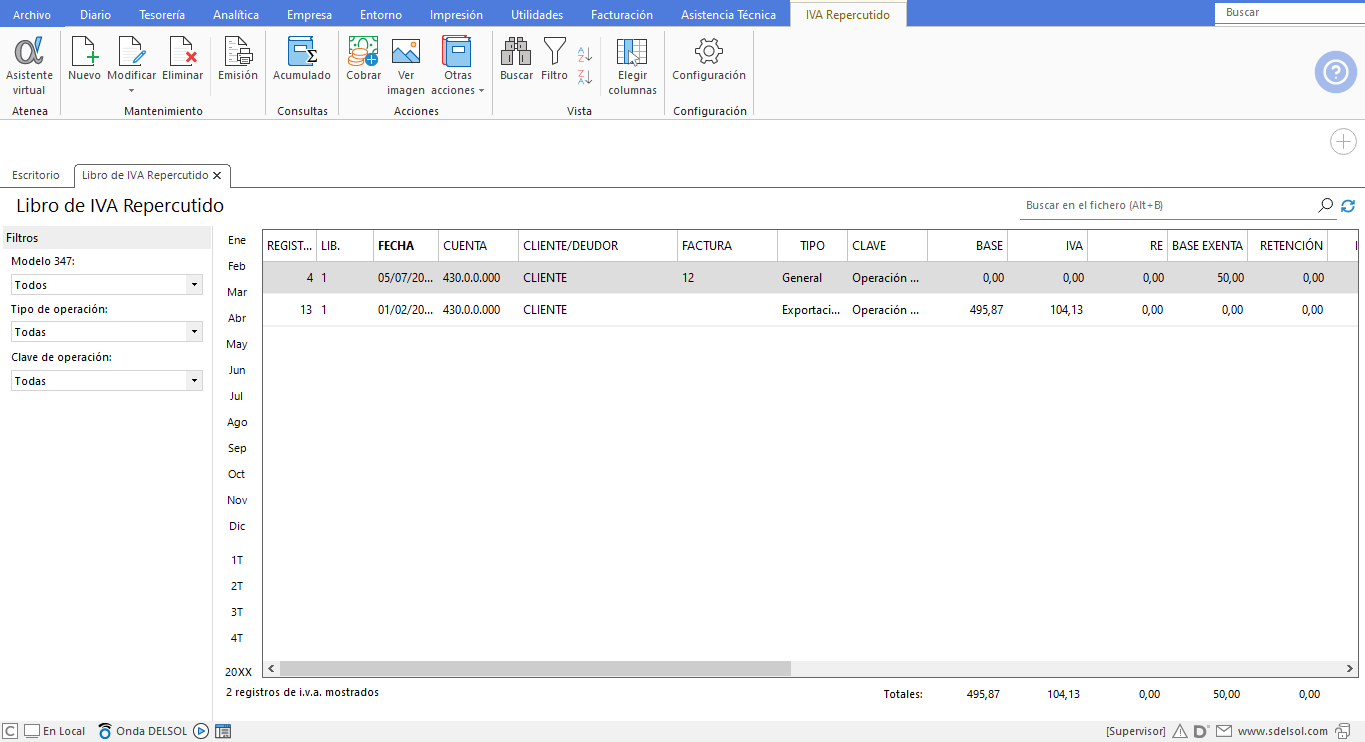Select the row with registro 13
Image resolution: width=1365 pixels, height=742 pixels.
coord(810,310)
